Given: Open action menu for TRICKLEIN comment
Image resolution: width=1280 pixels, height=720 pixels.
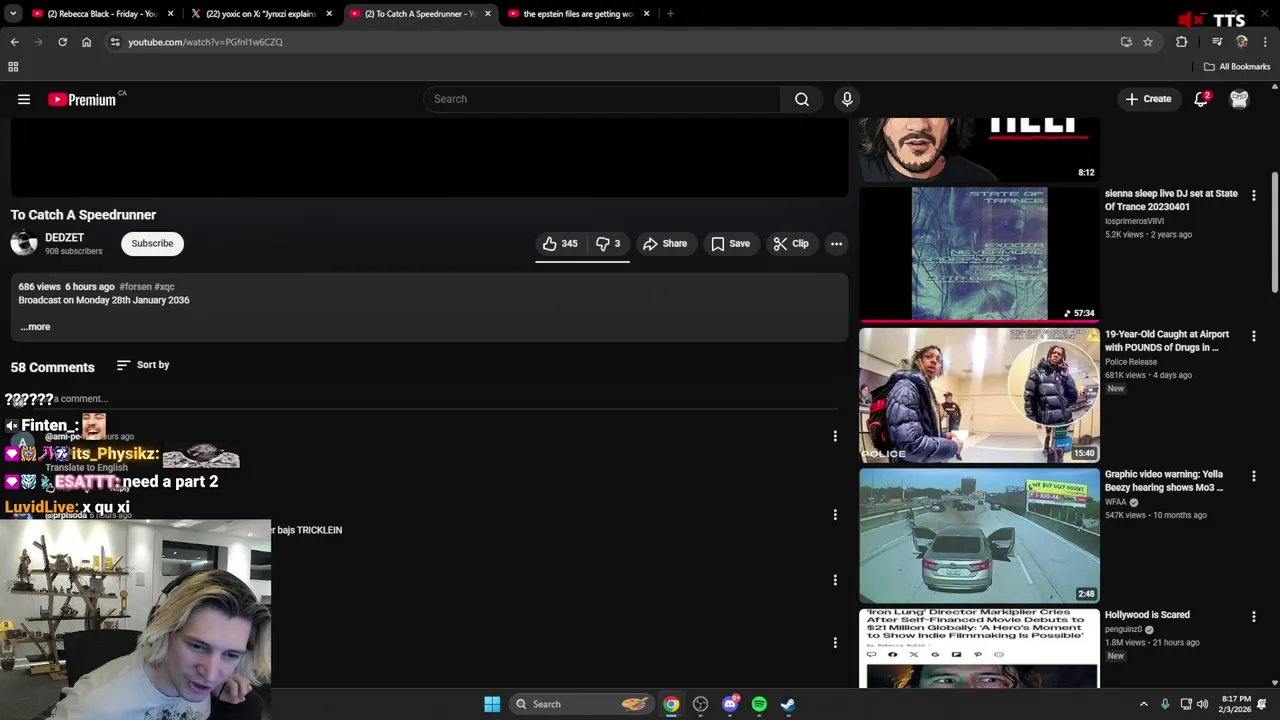Looking at the screenshot, I should [835, 515].
